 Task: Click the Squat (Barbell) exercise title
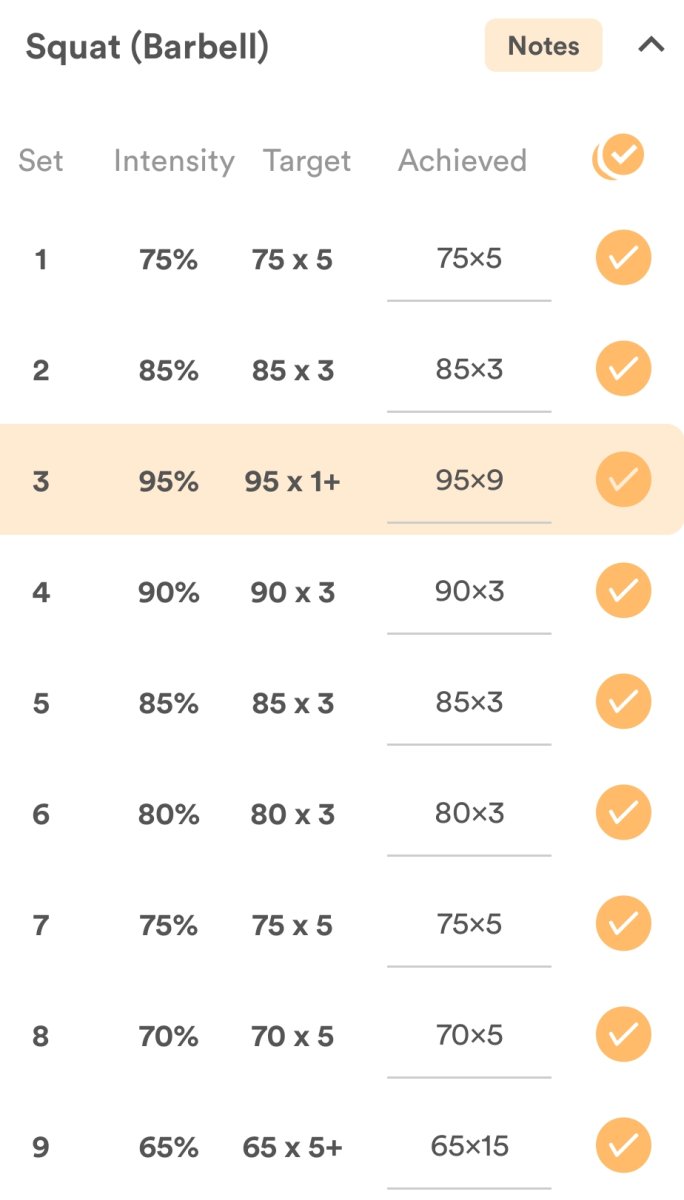(147, 47)
